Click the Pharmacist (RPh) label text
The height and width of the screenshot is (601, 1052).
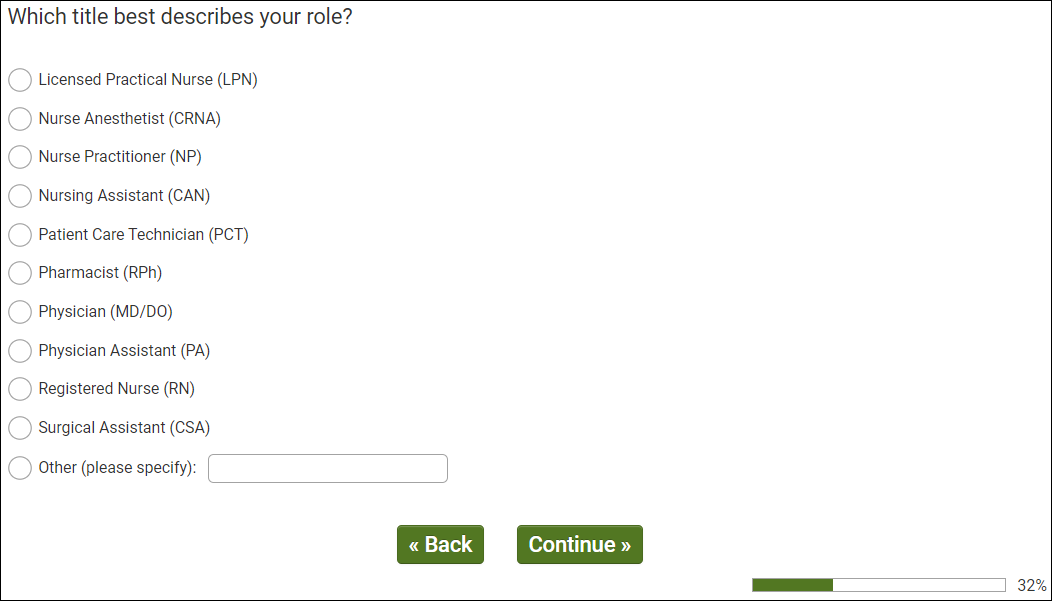[100, 273]
